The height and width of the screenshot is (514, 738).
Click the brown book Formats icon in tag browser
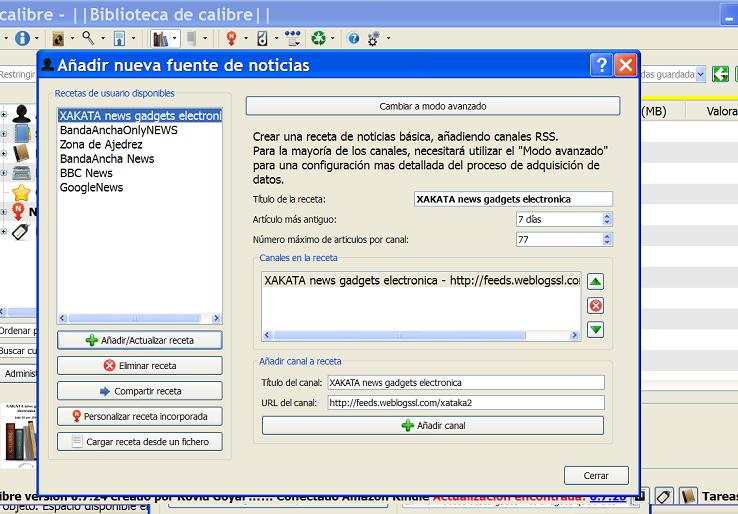pos(21,153)
